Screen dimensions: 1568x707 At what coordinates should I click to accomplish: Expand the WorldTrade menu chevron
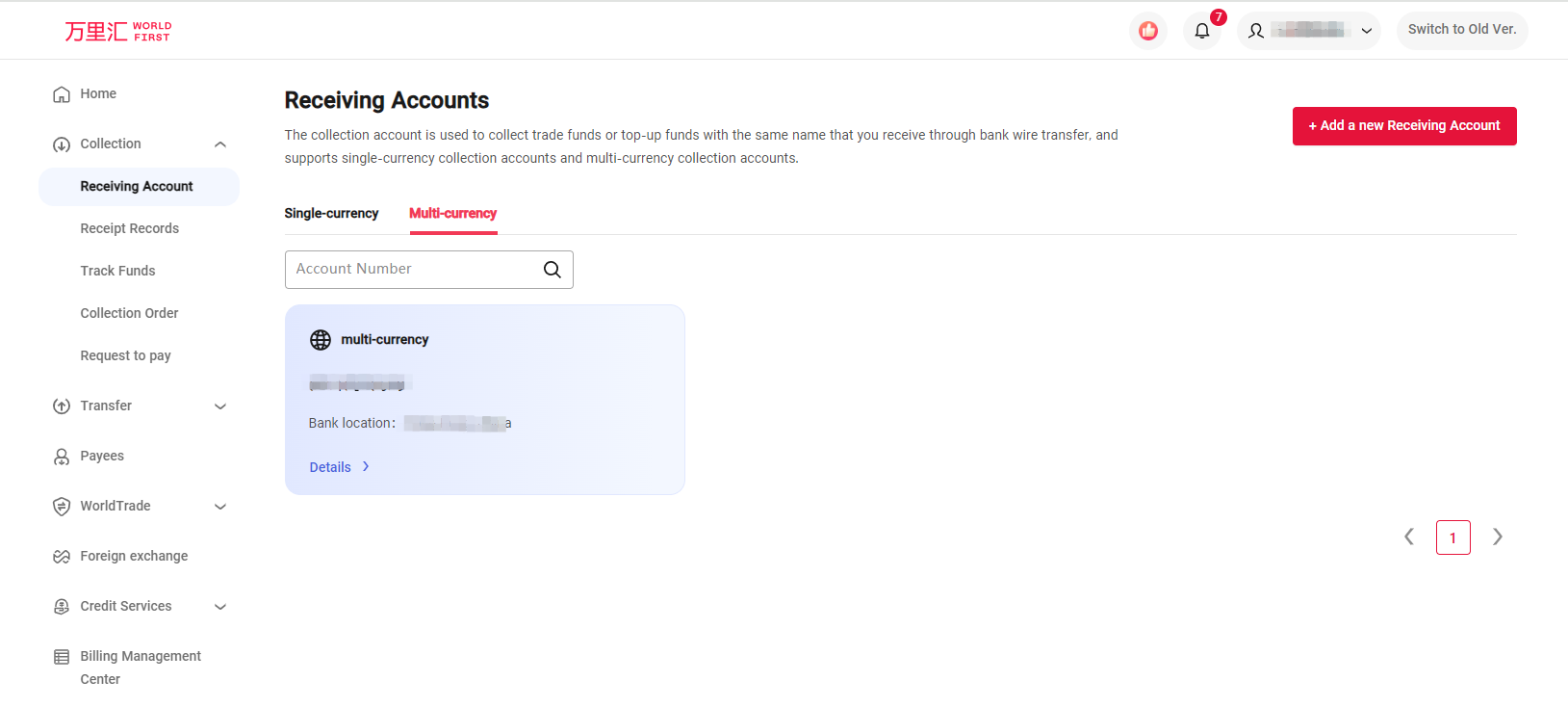click(220, 507)
